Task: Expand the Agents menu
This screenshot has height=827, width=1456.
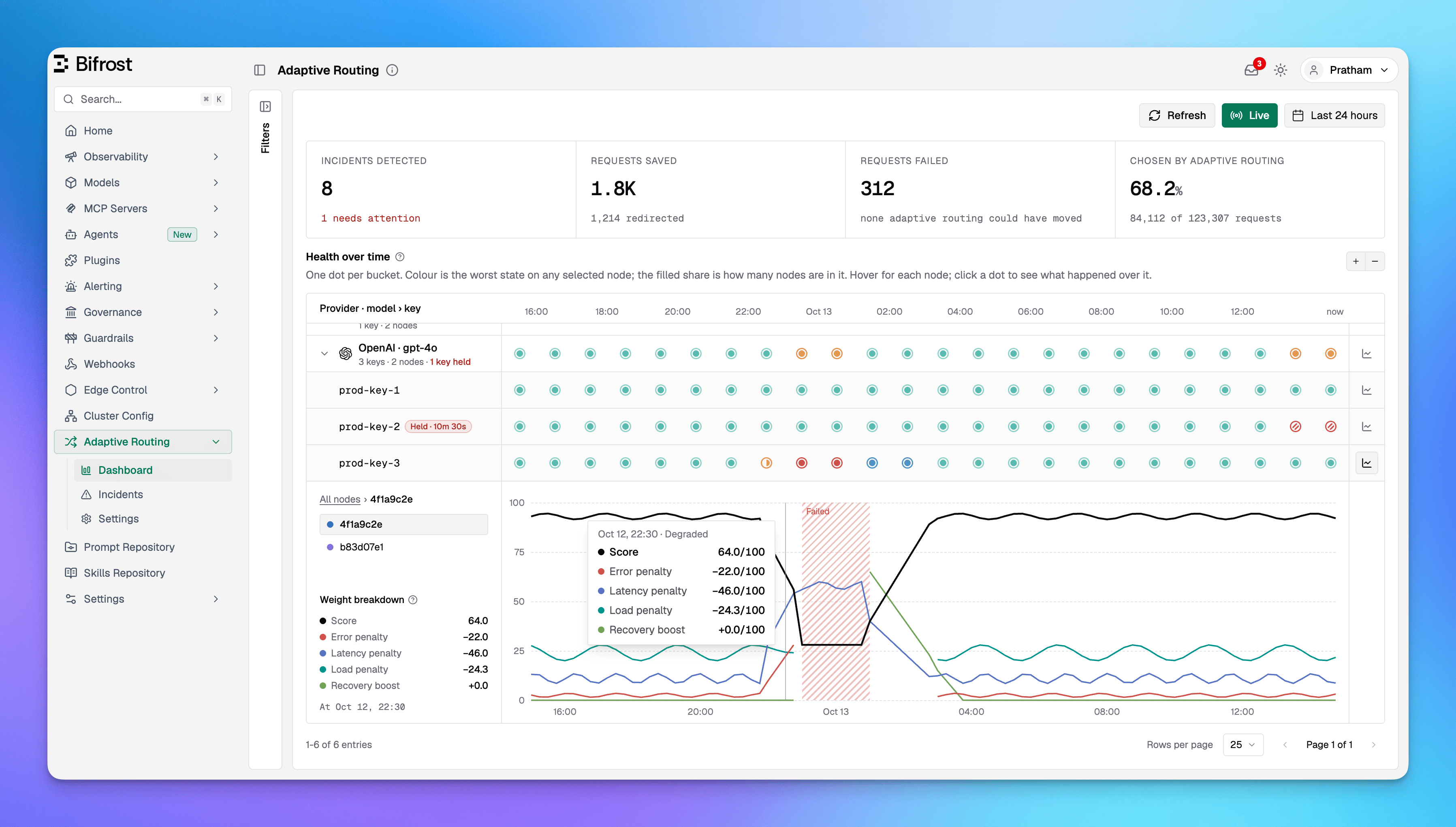Action: (143, 234)
